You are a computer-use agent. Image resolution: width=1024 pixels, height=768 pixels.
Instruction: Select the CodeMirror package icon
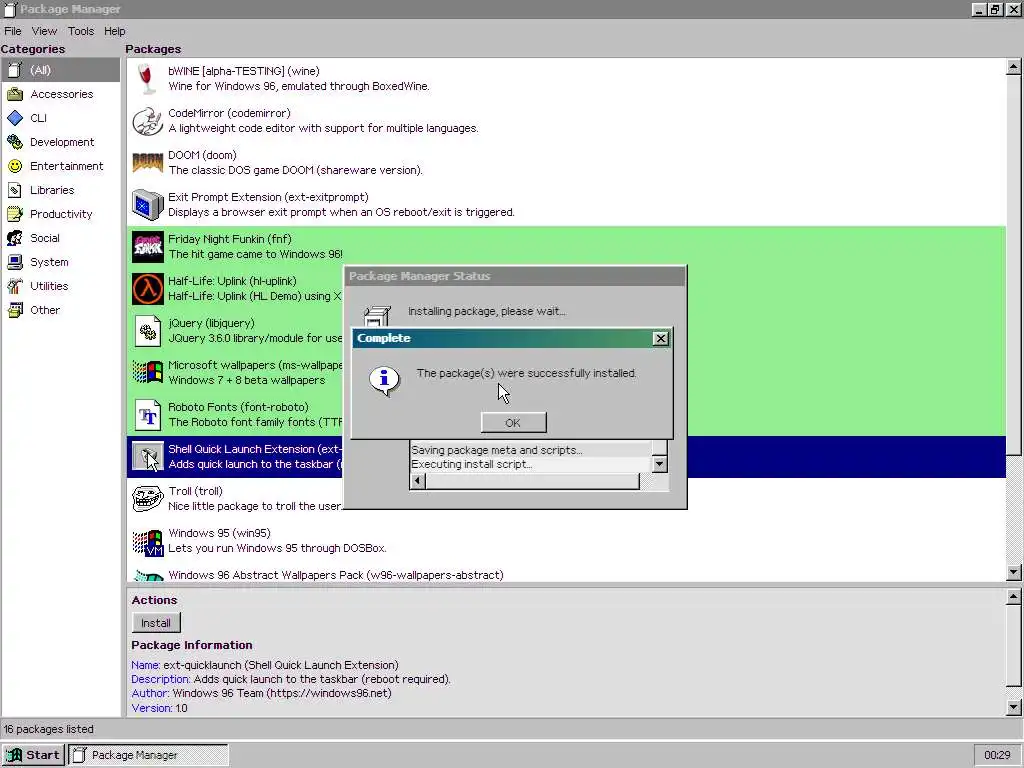point(148,121)
